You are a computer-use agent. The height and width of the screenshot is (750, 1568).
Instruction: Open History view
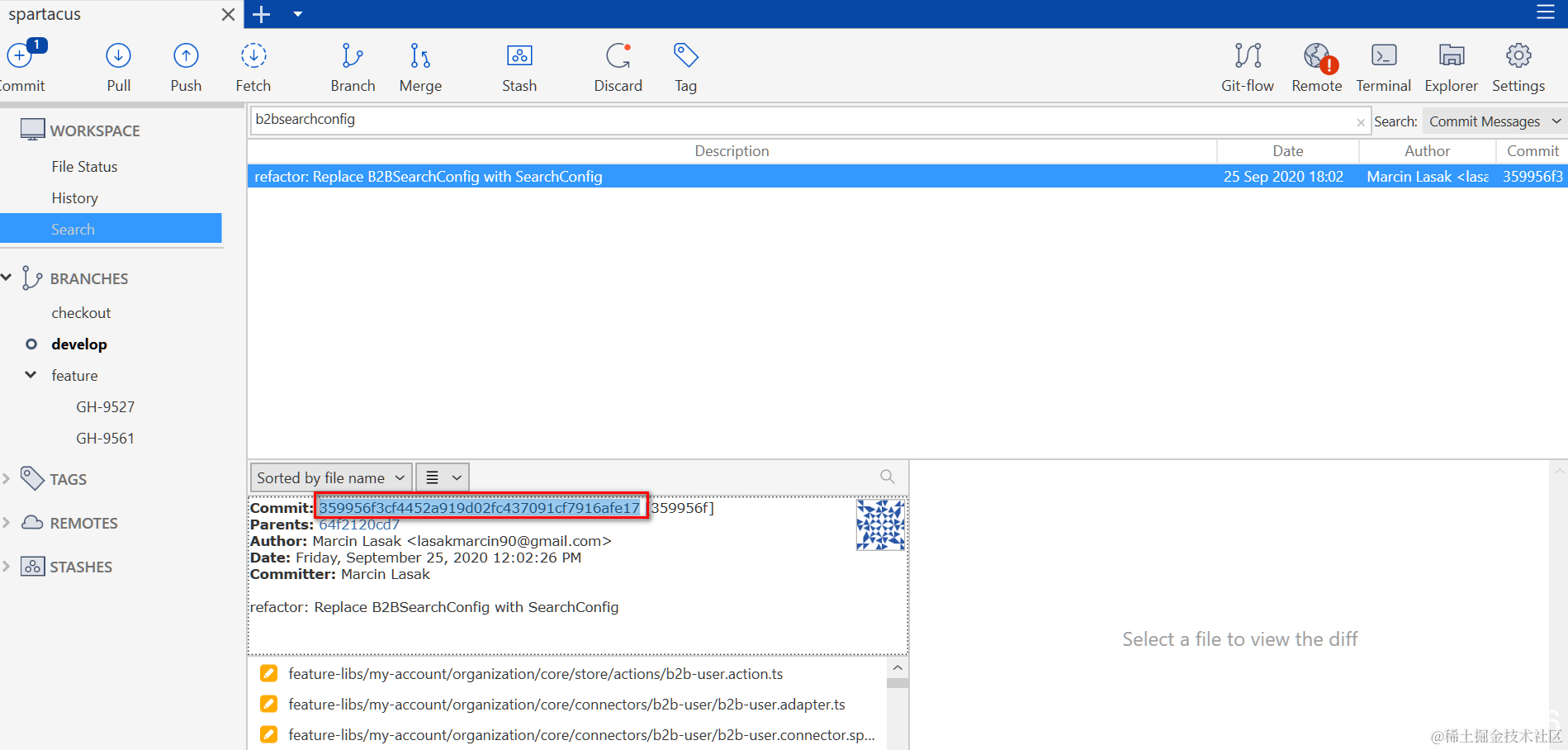click(74, 198)
